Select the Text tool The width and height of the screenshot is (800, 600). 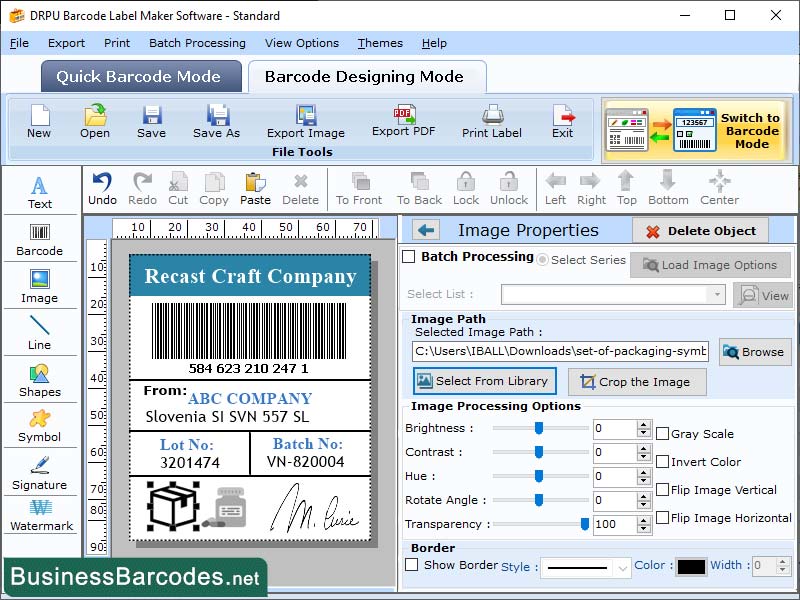[x=40, y=189]
